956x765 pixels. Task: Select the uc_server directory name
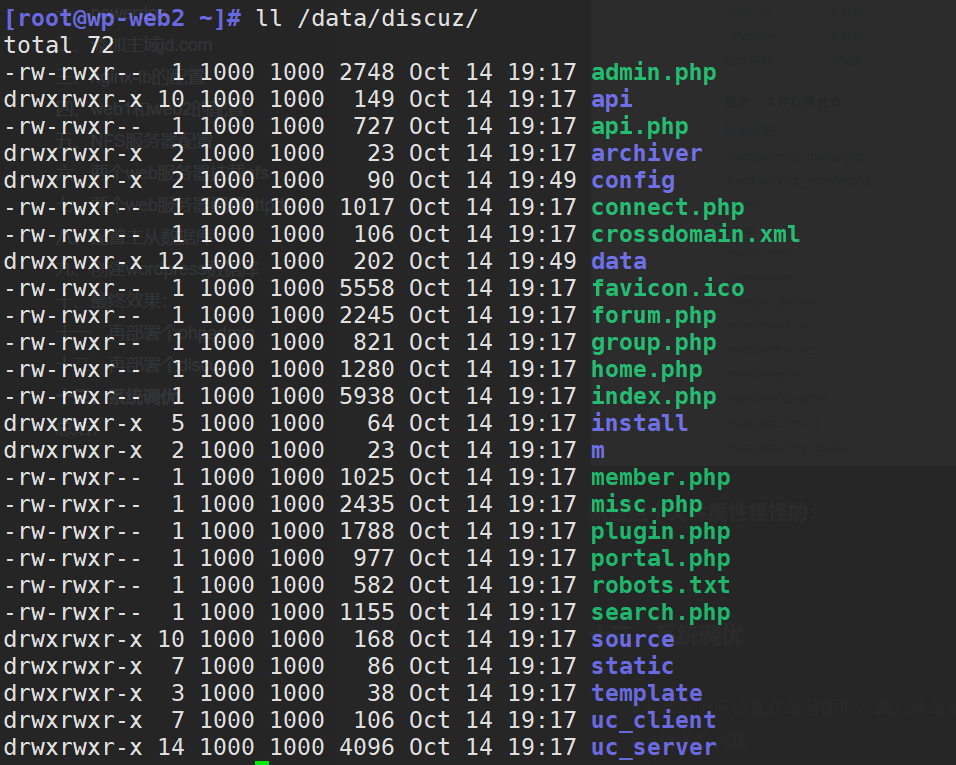point(654,748)
